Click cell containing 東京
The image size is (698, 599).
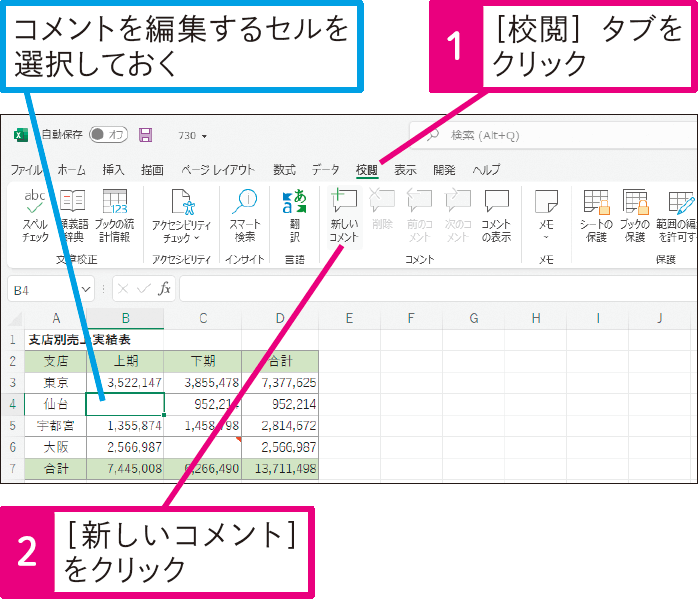[55, 382]
